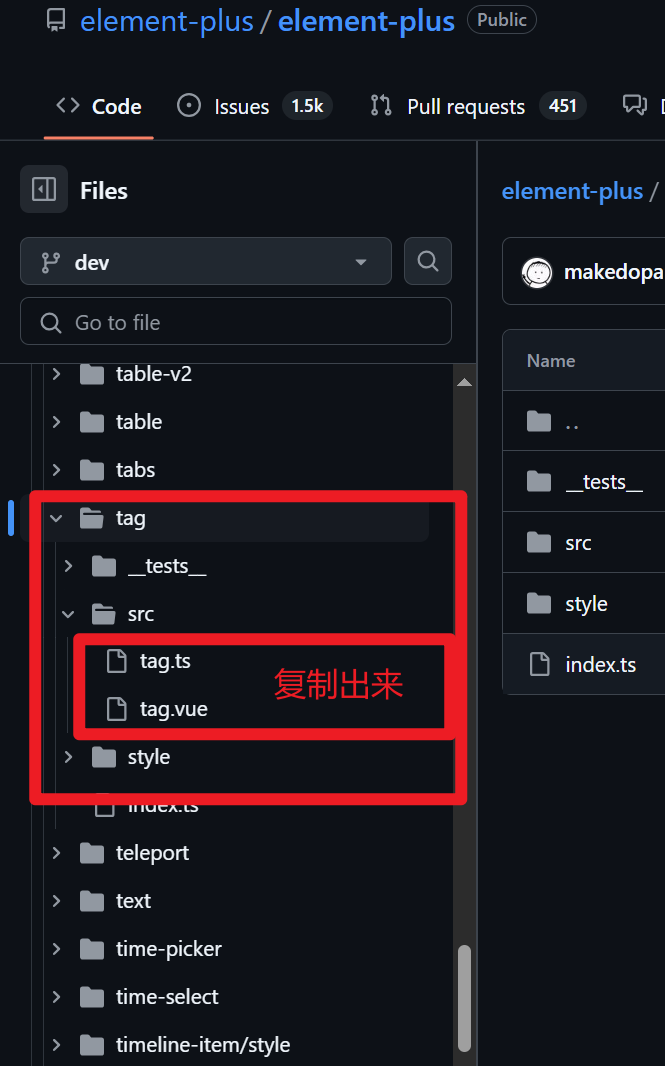Collapse the file tree panel icon
This screenshot has height=1066, width=665.
click(44, 189)
